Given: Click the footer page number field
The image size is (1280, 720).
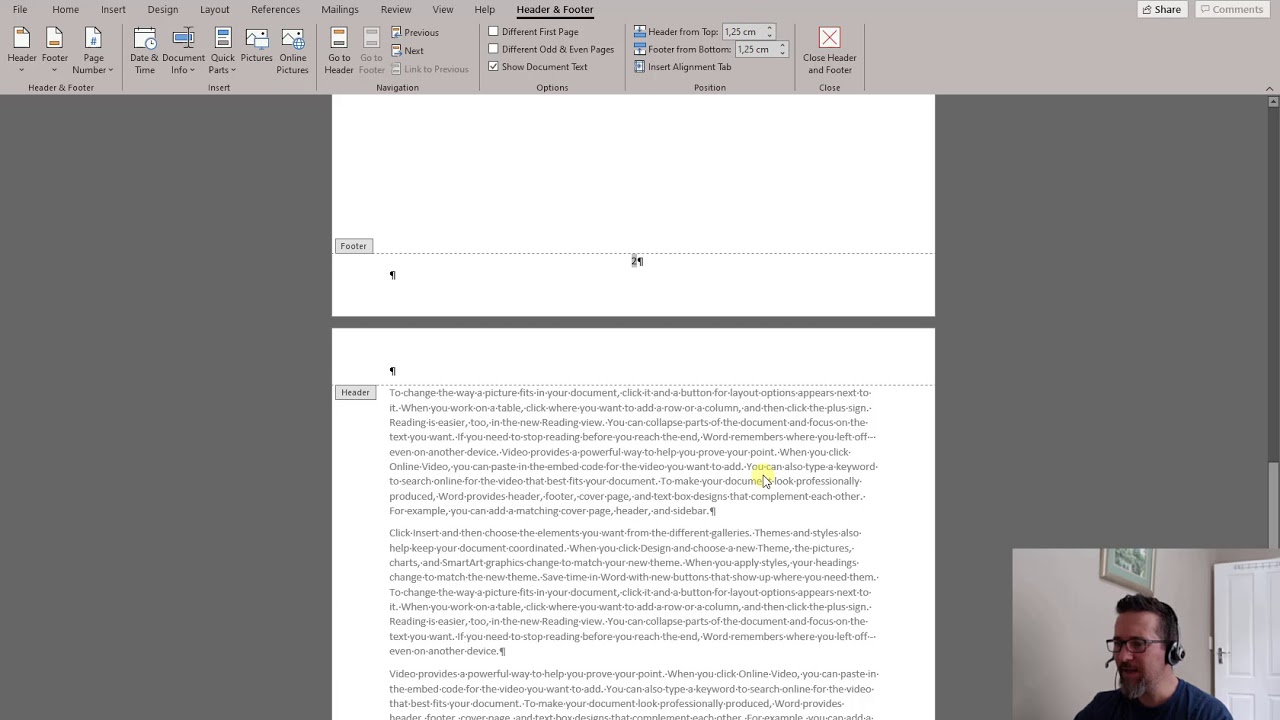Looking at the screenshot, I should (636, 261).
